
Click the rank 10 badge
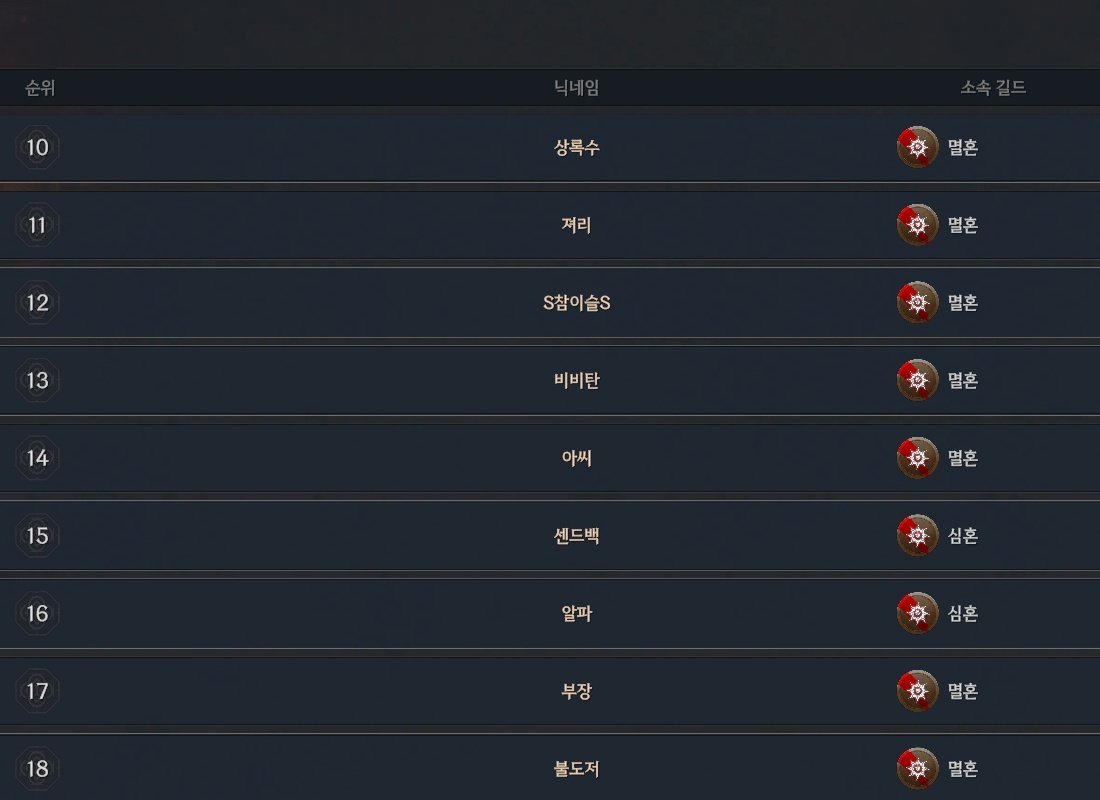(37, 147)
